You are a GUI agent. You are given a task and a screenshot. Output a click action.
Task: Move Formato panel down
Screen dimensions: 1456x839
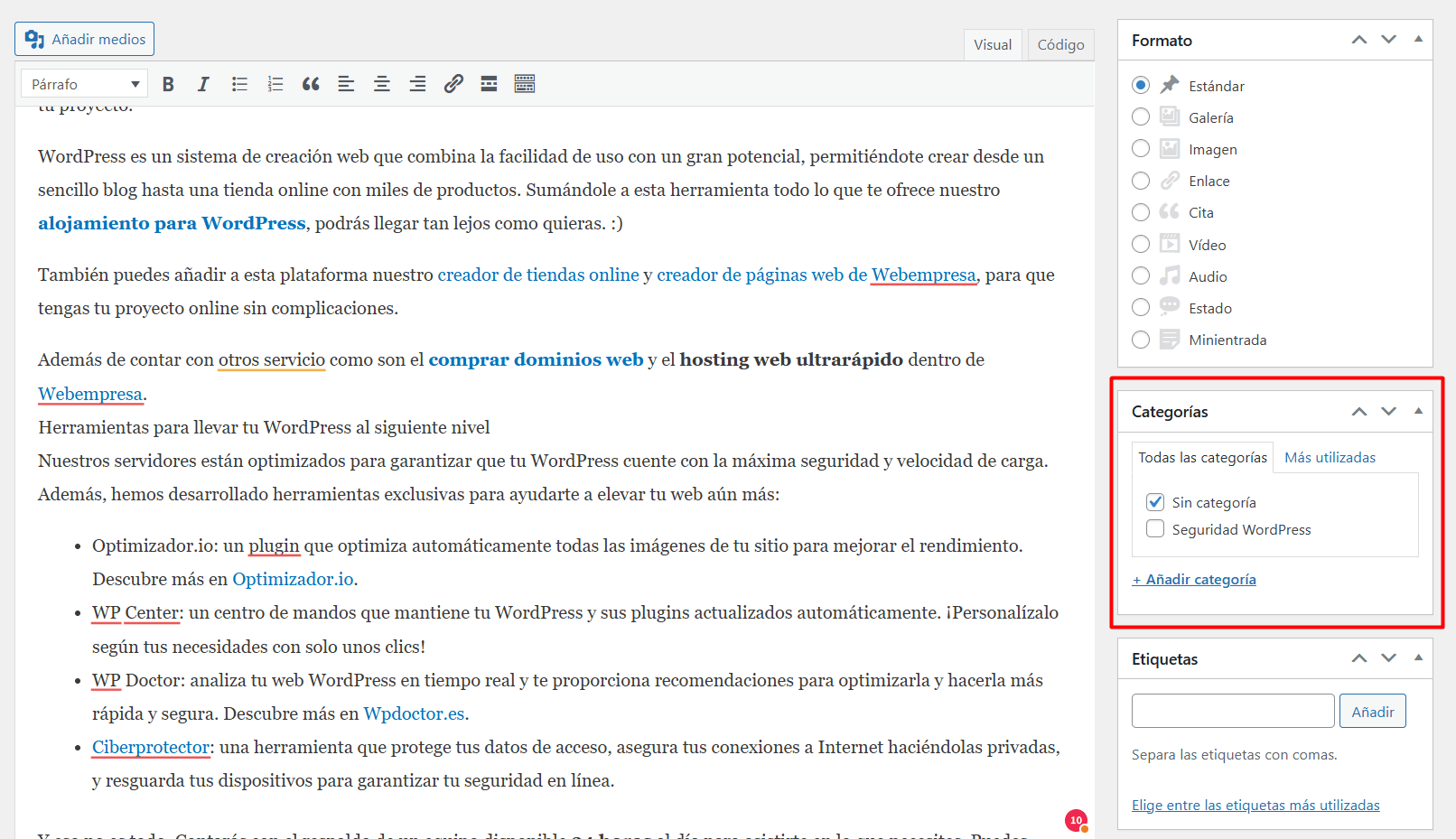(1389, 40)
